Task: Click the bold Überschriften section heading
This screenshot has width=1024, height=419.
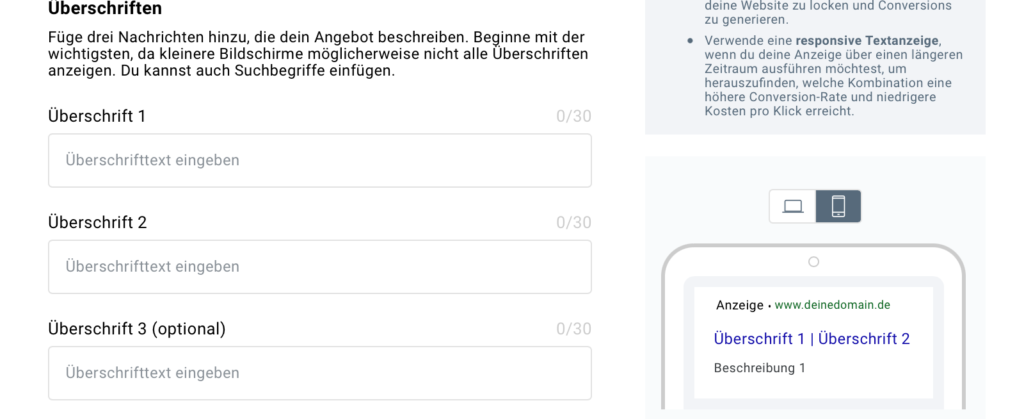Action: click(105, 8)
